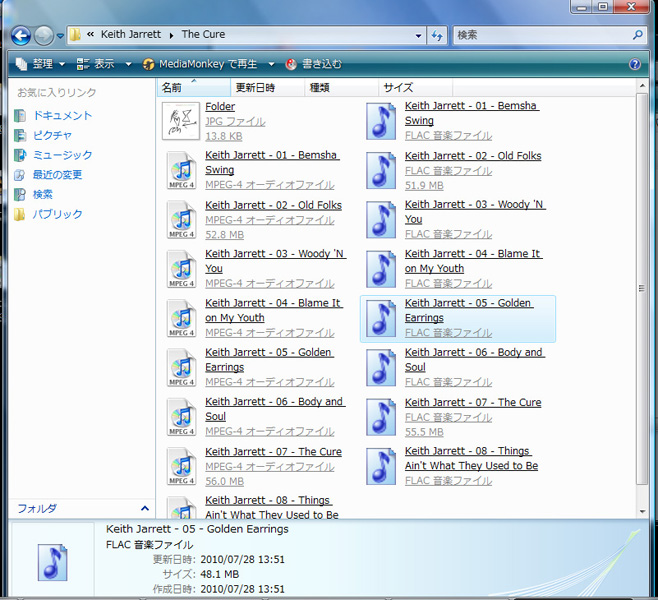658x600 pixels.
Task: Click the Back navigation arrow button
Action: click(20, 35)
